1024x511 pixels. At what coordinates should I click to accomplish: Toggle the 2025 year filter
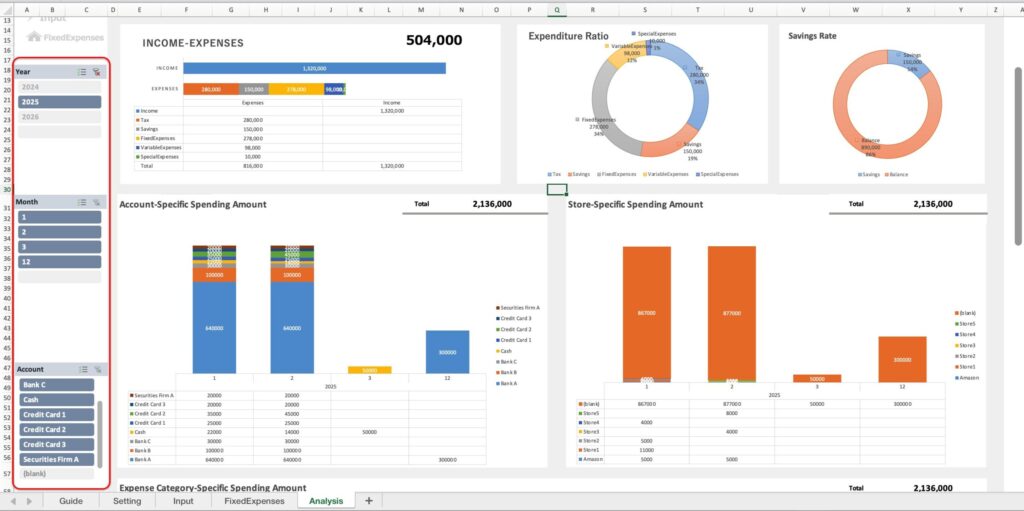coord(59,102)
